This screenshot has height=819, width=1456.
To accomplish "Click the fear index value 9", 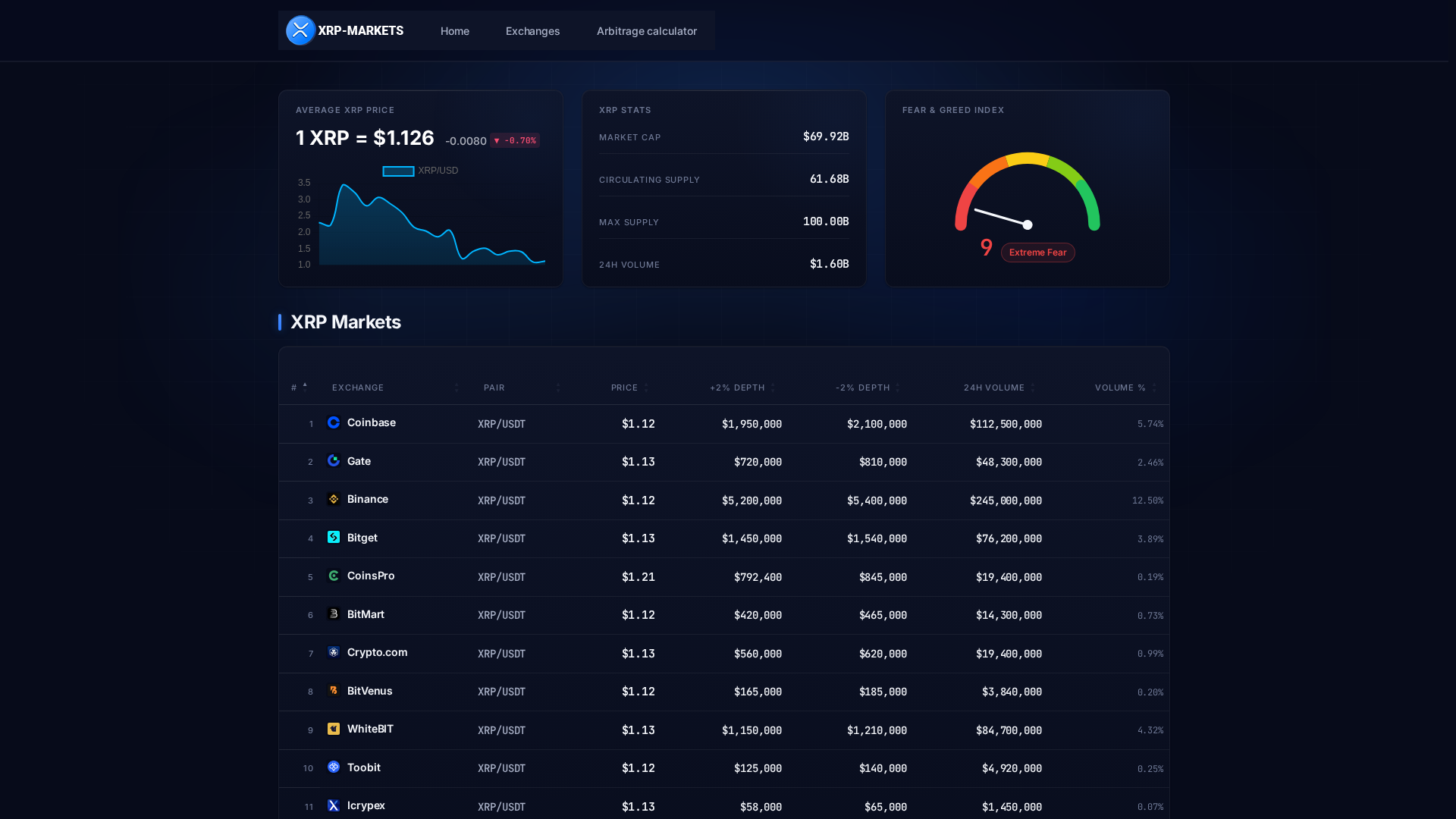I will (x=987, y=248).
